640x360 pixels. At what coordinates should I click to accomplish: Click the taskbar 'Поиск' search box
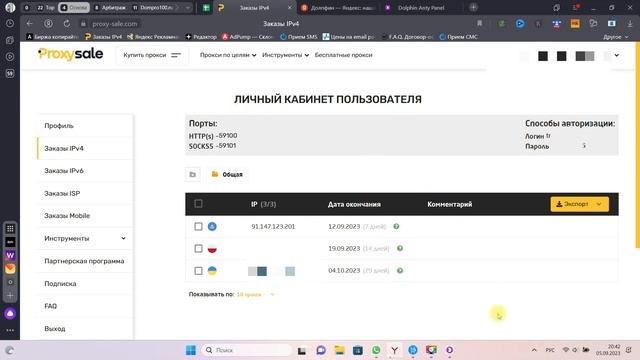pyautogui.click(x=246, y=350)
